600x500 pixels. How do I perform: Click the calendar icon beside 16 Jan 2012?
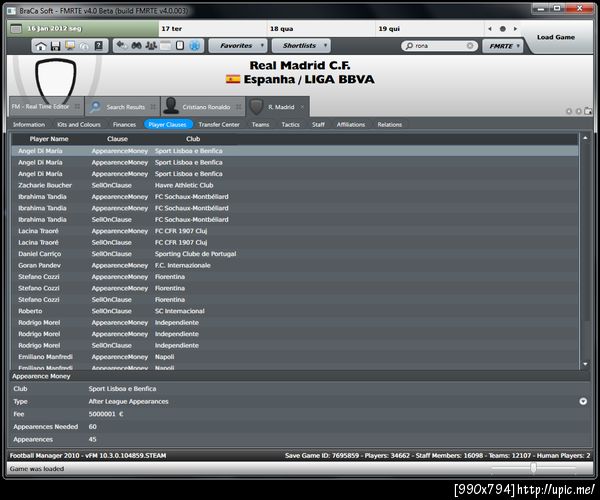click(x=16, y=29)
